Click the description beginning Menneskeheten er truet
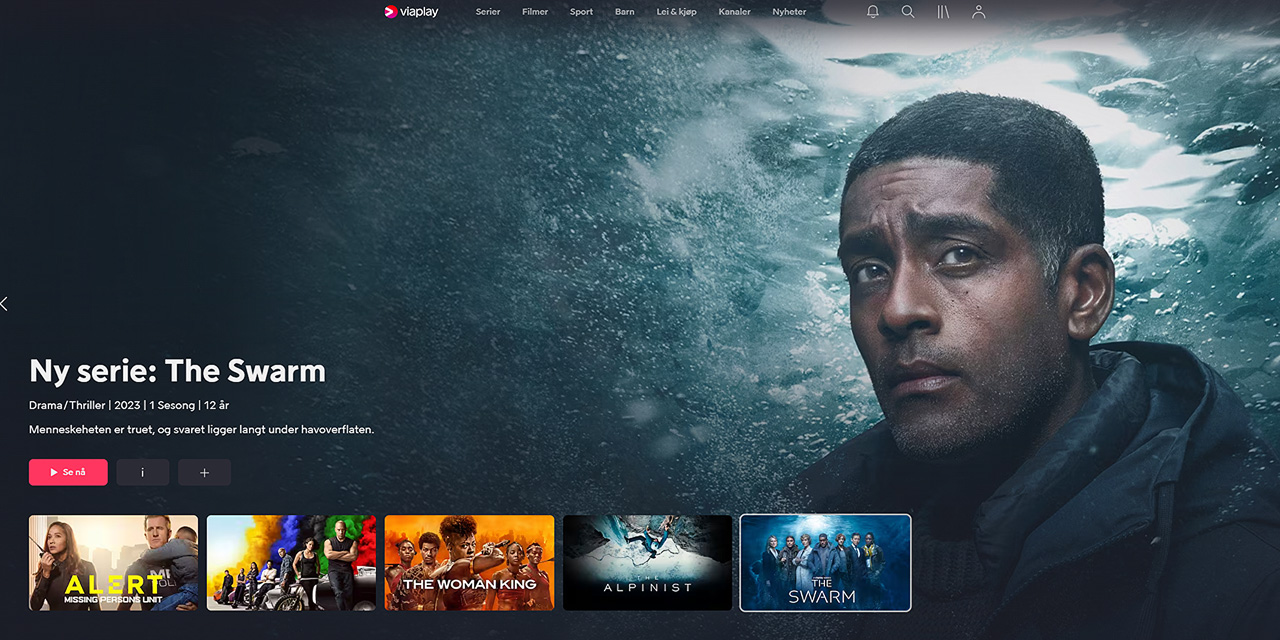 pyautogui.click(x=202, y=429)
